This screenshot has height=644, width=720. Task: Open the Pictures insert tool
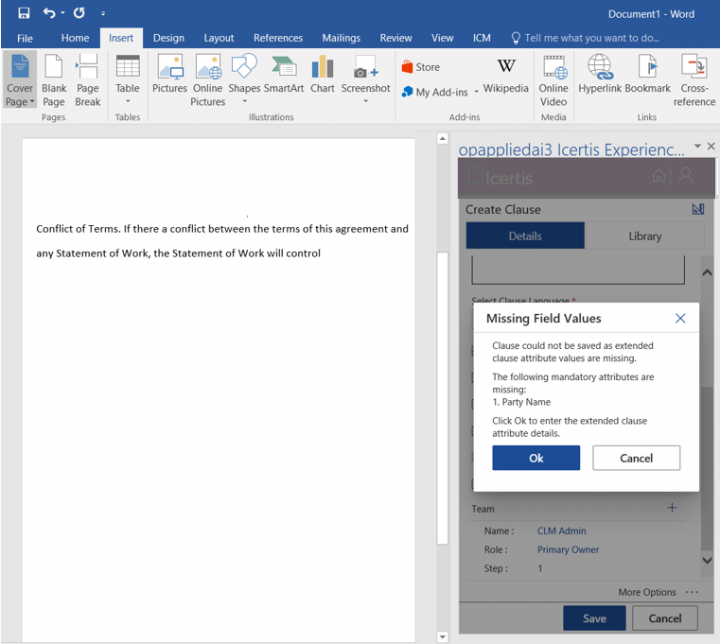169,74
